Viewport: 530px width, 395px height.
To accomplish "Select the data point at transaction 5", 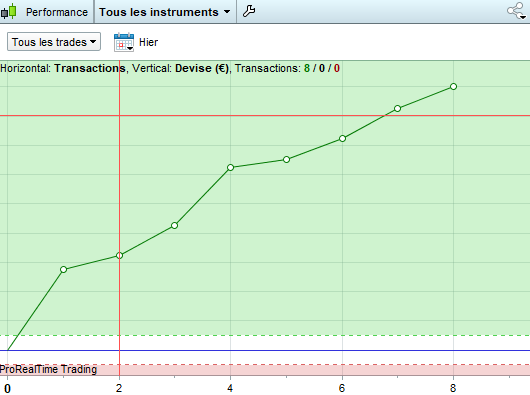I will [x=286, y=159].
